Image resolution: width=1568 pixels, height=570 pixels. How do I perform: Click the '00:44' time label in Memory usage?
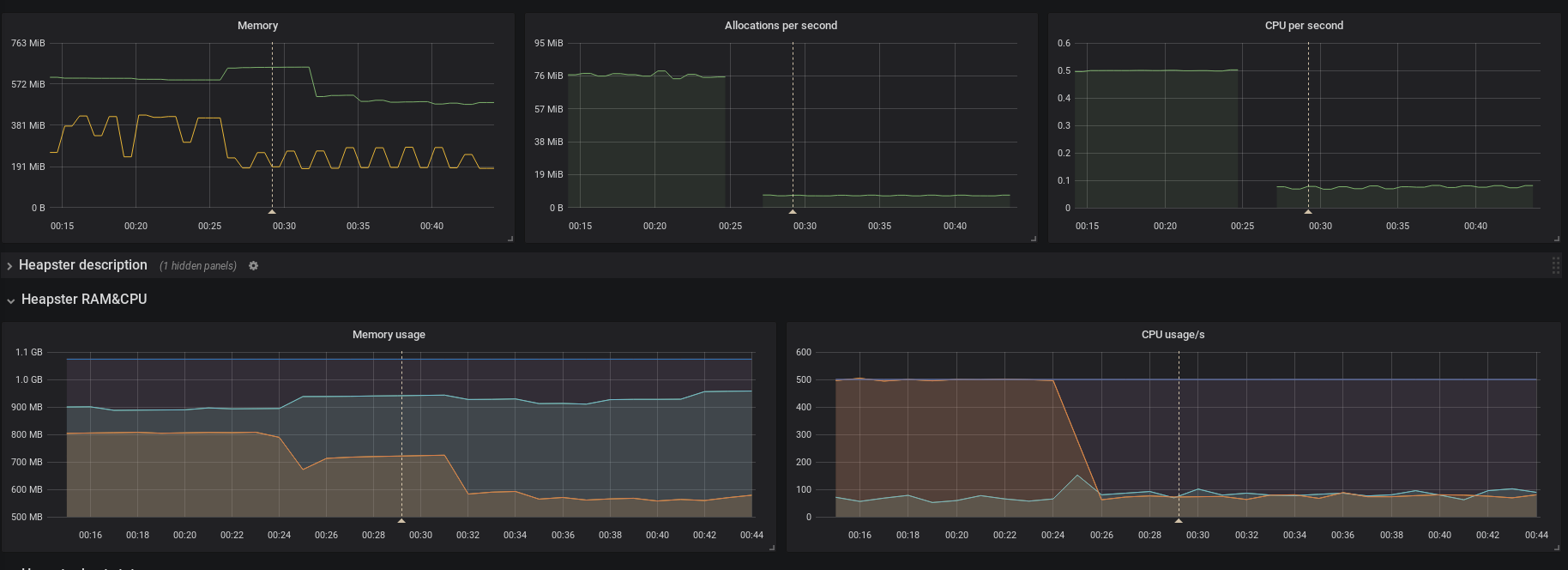pos(751,535)
